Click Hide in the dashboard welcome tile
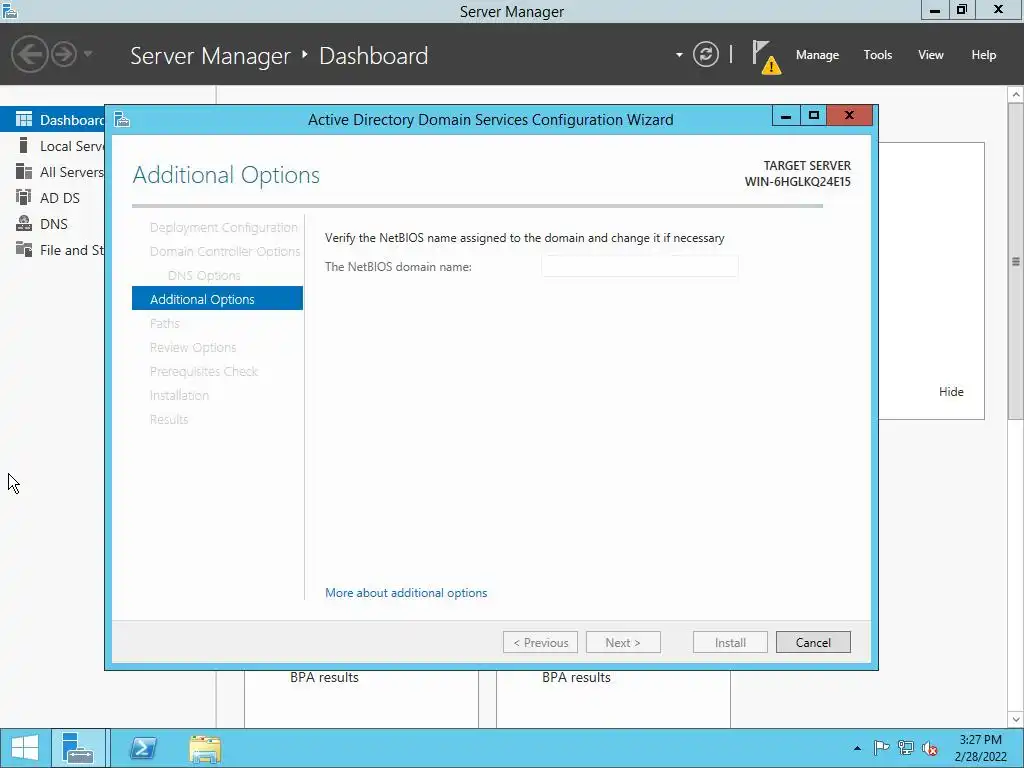The image size is (1024, 768). click(951, 392)
